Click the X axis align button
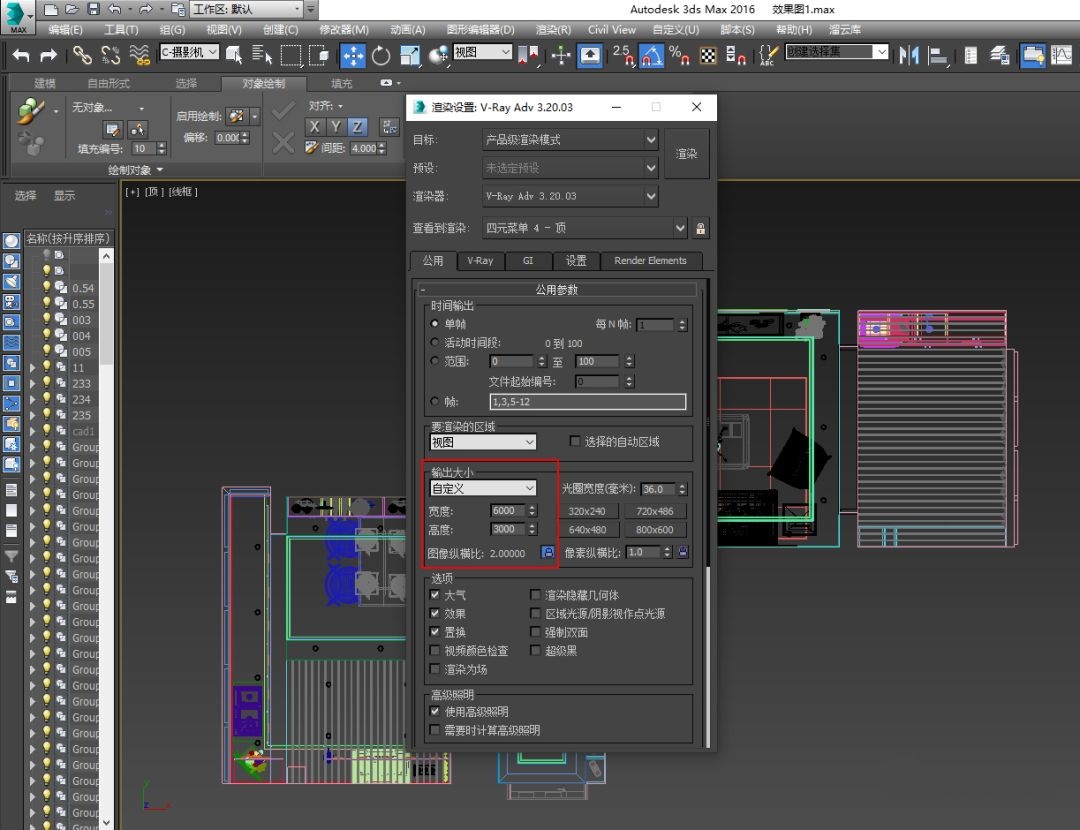The width and height of the screenshot is (1080, 830). (314, 127)
